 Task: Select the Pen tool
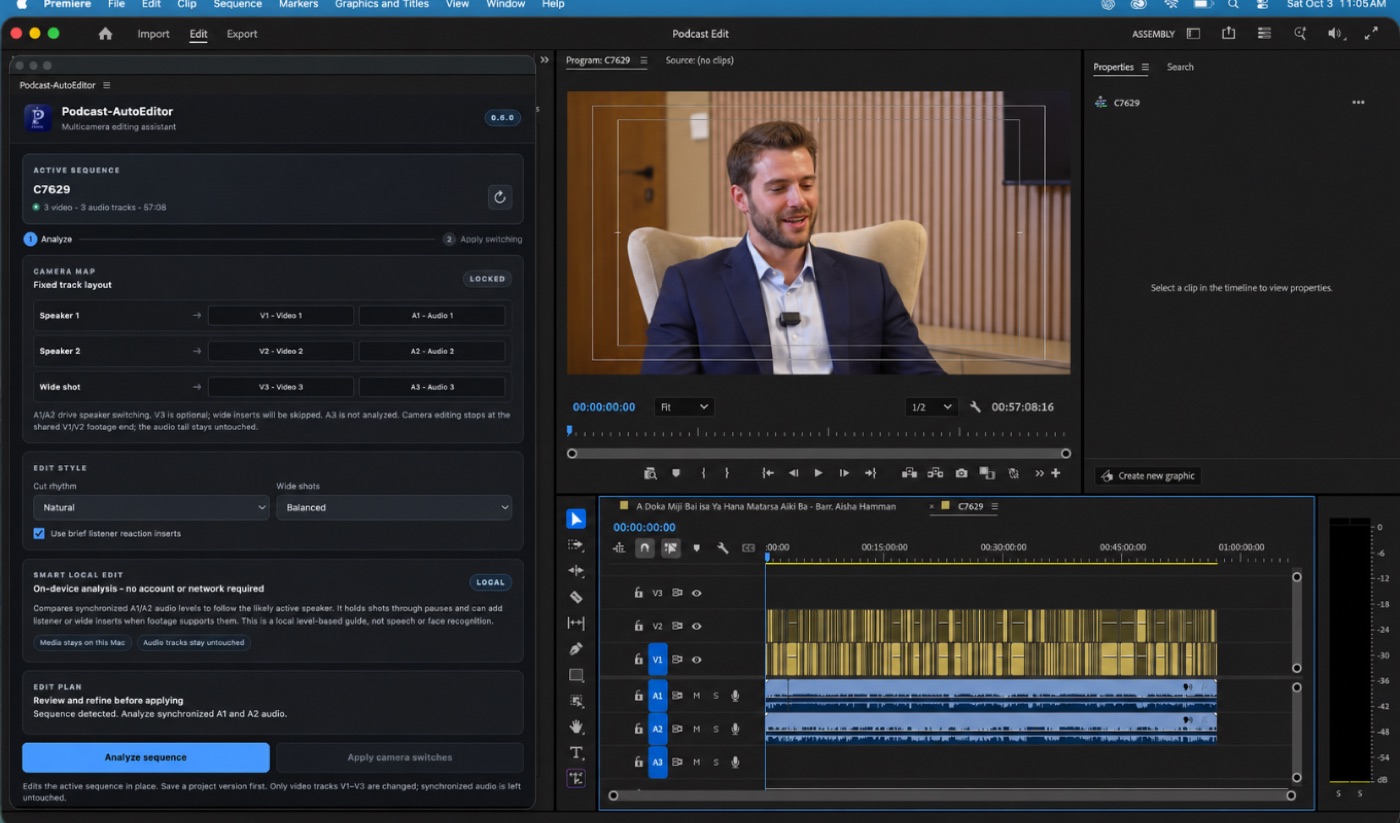point(576,649)
